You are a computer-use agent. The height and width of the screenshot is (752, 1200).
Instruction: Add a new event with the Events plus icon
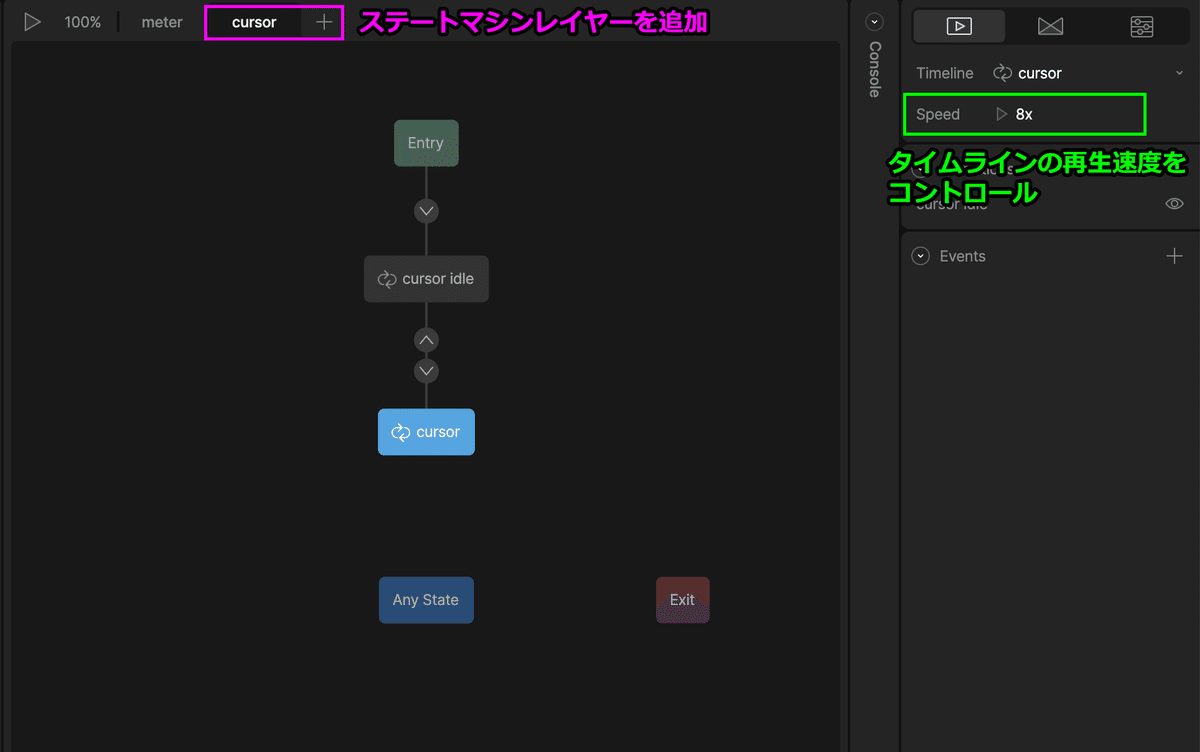click(x=1173, y=256)
